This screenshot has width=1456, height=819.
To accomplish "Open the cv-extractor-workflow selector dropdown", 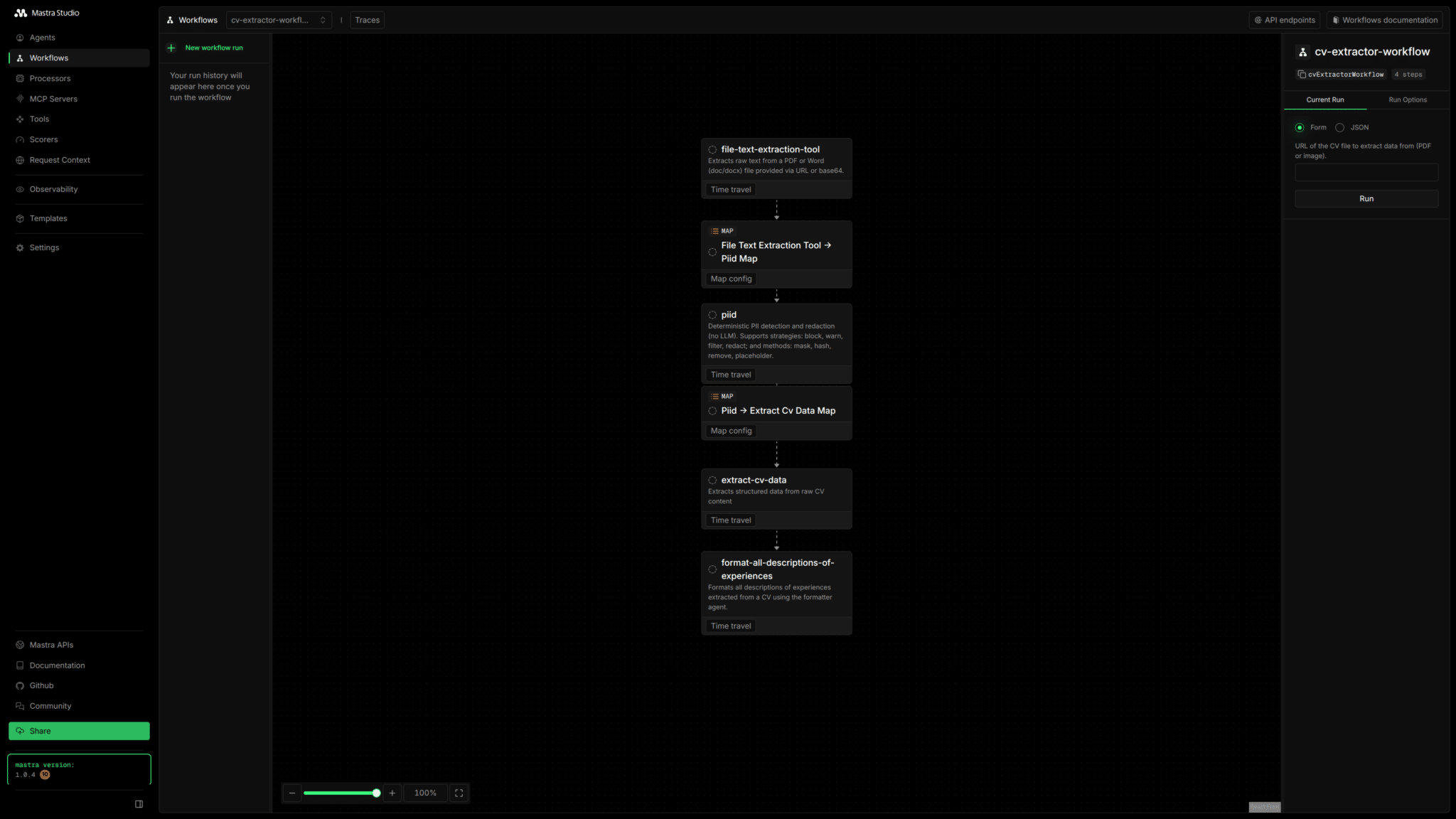I will click(x=279, y=20).
